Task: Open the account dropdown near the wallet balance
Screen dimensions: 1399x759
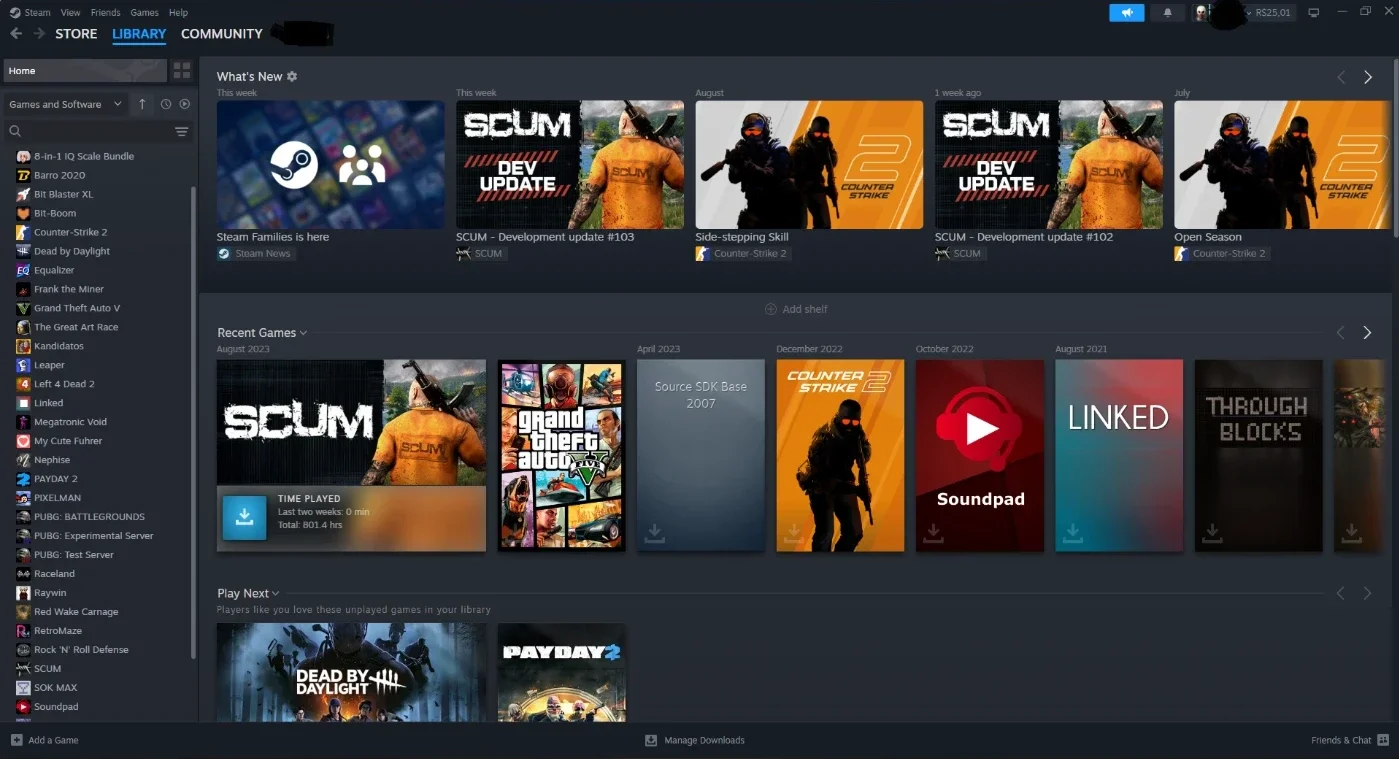Action: (x=1250, y=13)
